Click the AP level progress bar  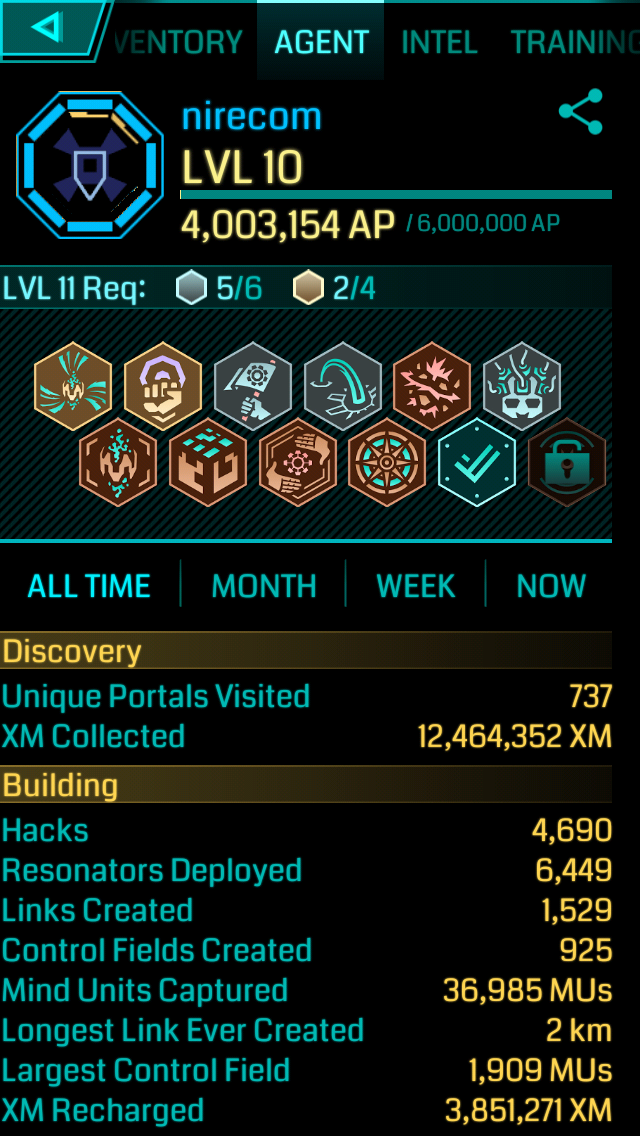(396, 194)
